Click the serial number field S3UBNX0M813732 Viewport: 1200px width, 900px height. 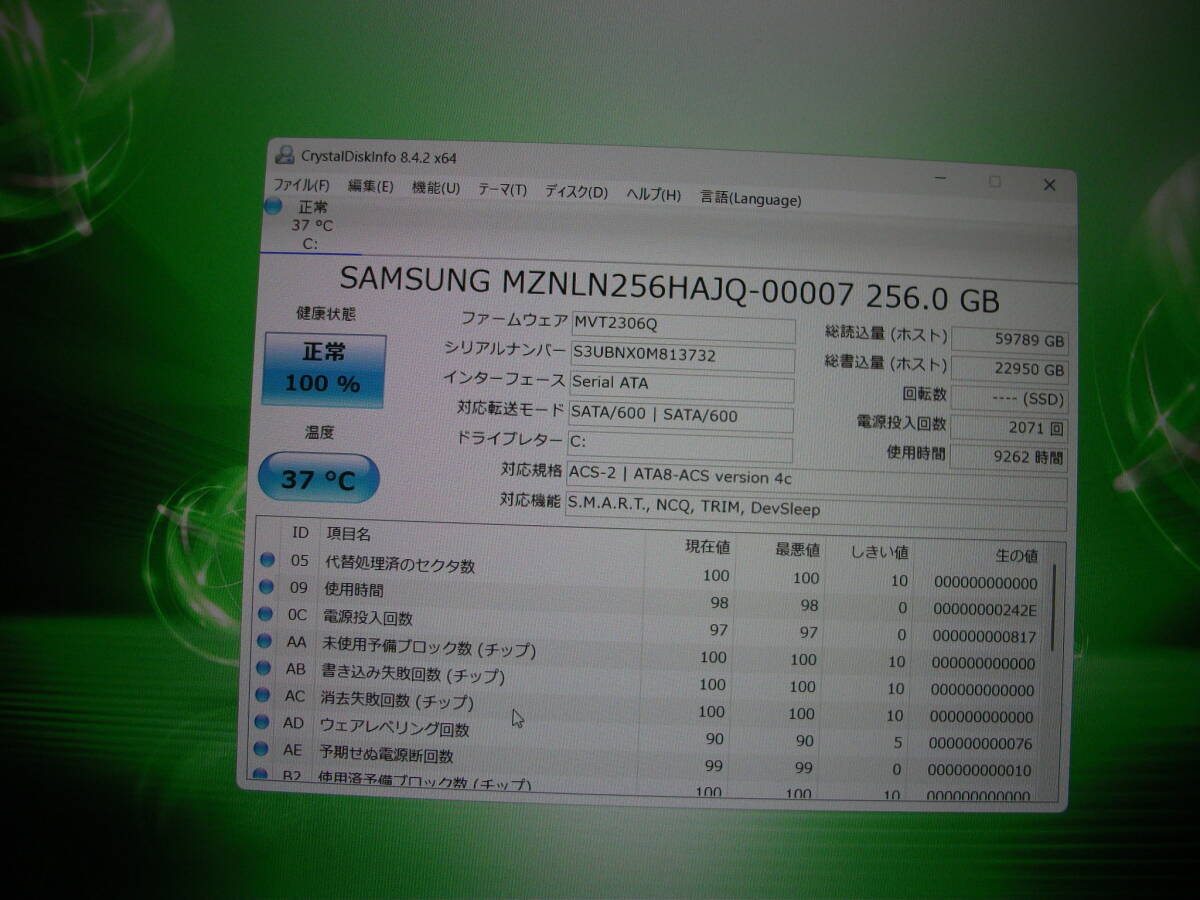point(682,356)
